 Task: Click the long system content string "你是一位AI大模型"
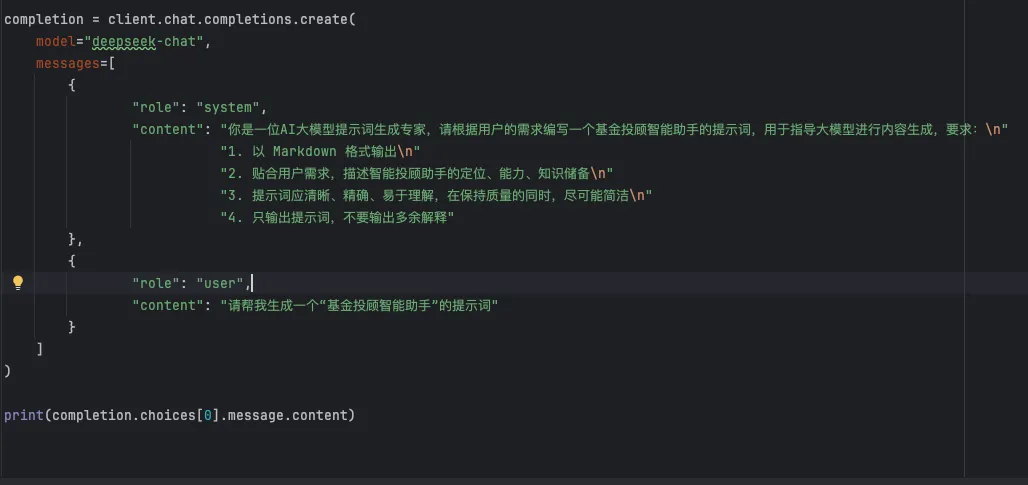(600, 129)
